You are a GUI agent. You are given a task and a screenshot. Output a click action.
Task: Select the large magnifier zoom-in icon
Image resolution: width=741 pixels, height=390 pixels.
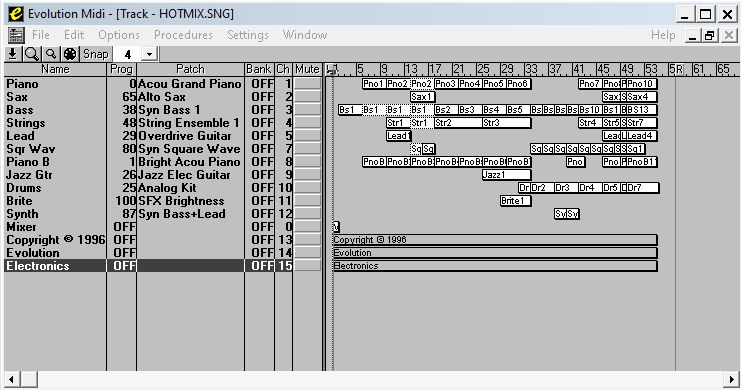click(32, 54)
